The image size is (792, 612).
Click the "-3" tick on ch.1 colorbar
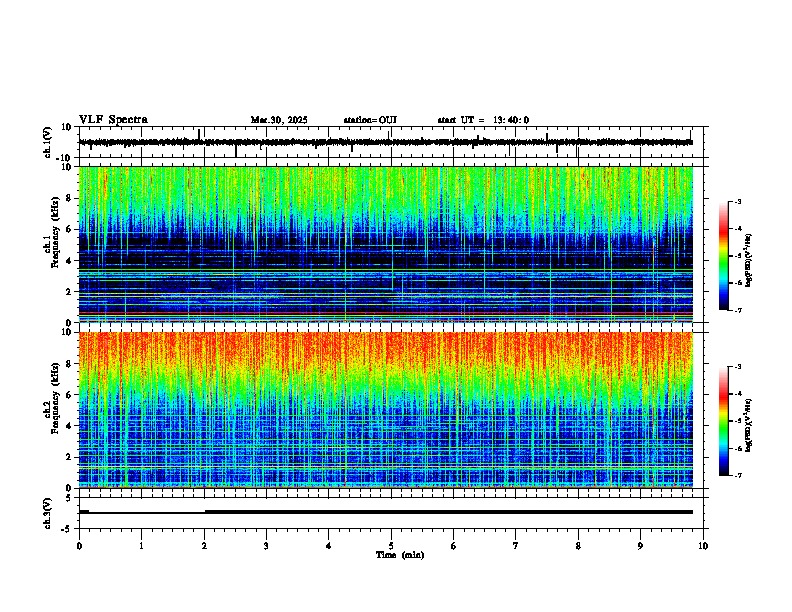738,202
